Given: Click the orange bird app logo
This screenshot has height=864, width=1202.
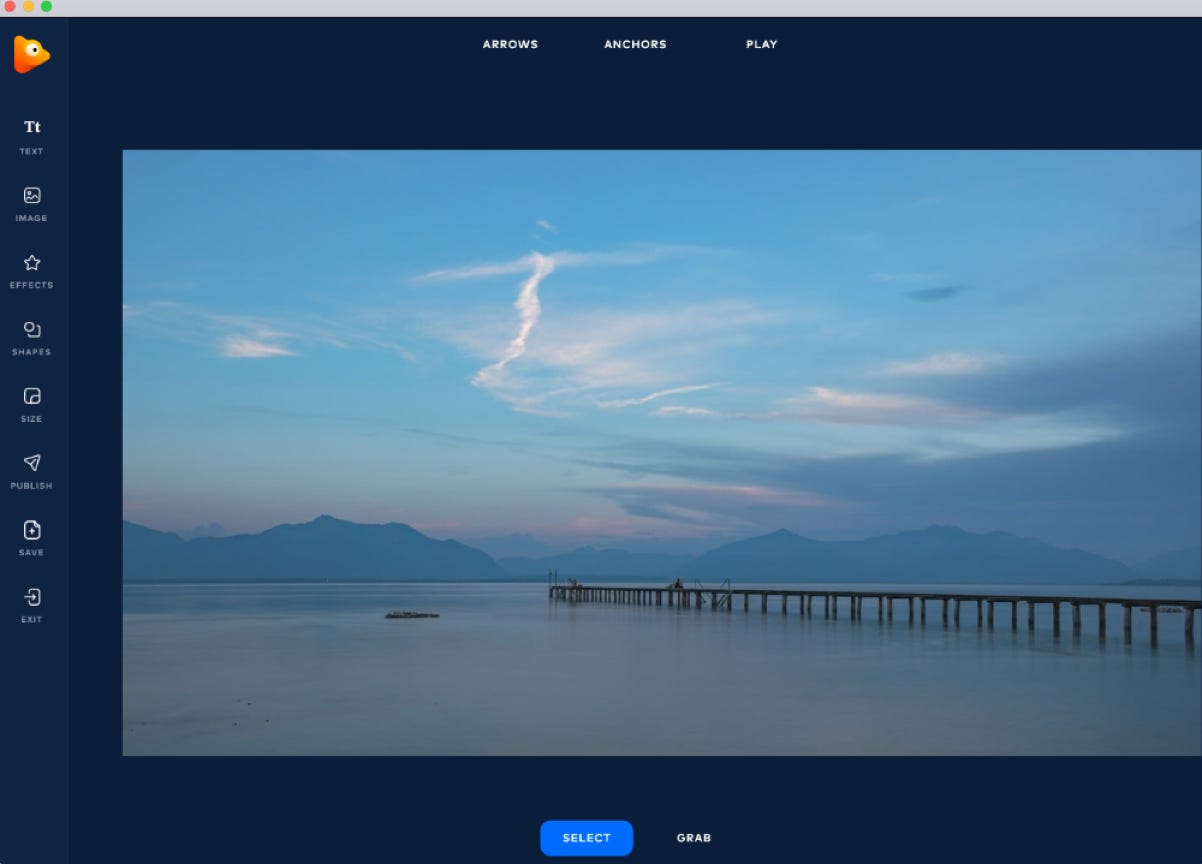Looking at the screenshot, I should coord(31,54).
